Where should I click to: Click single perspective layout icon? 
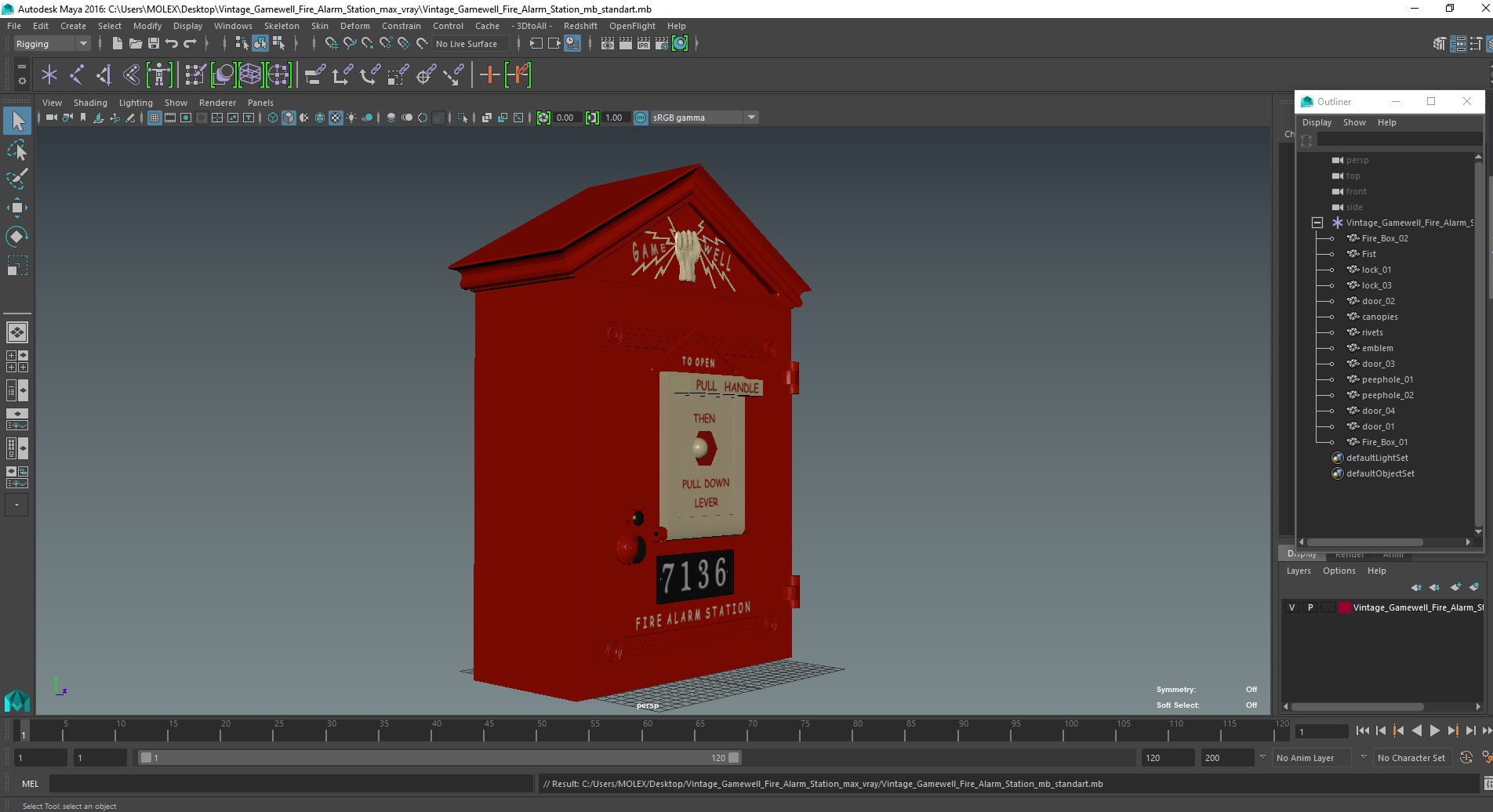click(17, 332)
